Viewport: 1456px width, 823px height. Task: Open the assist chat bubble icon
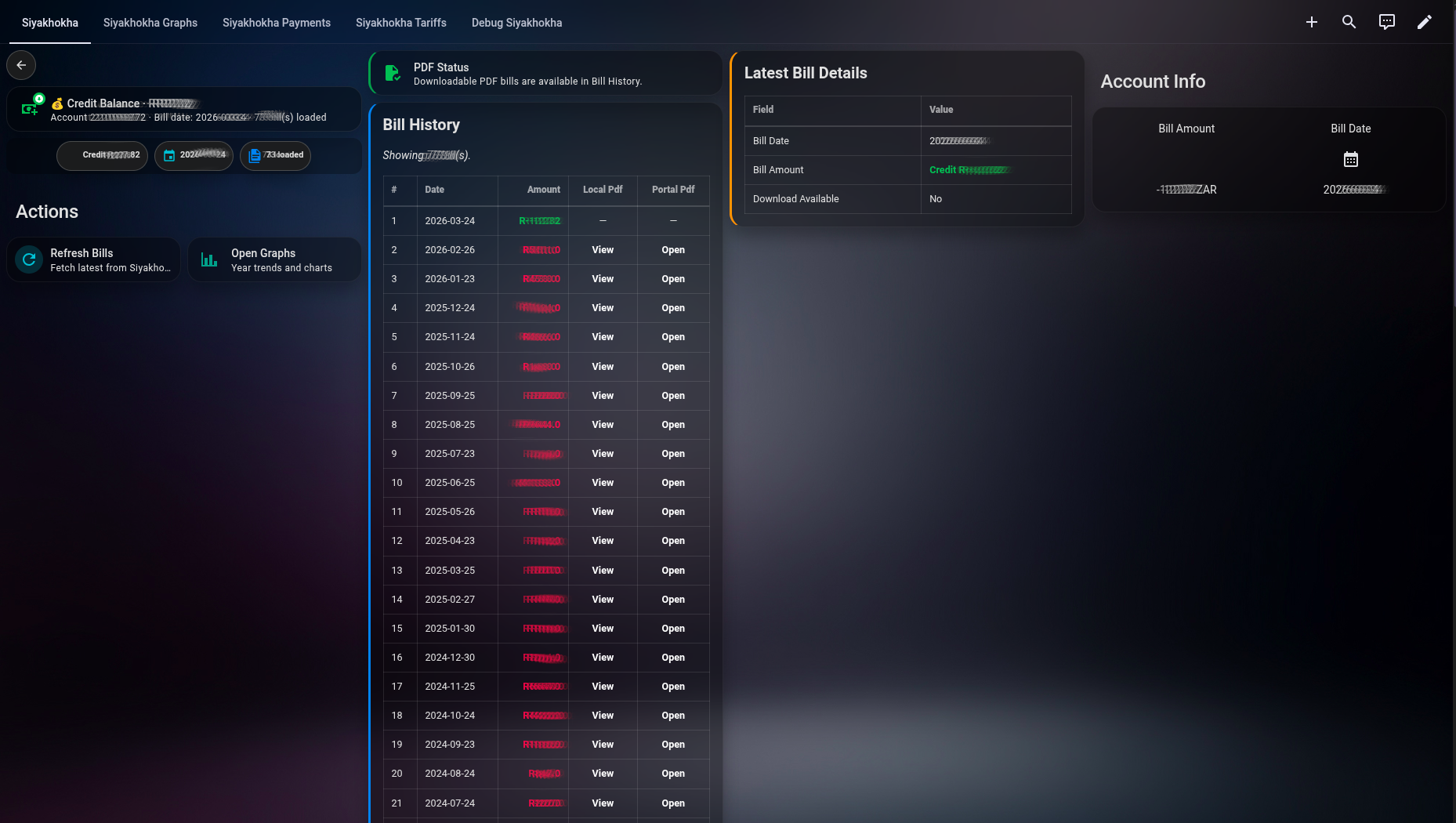pyautogui.click(x=1387, y=22)
